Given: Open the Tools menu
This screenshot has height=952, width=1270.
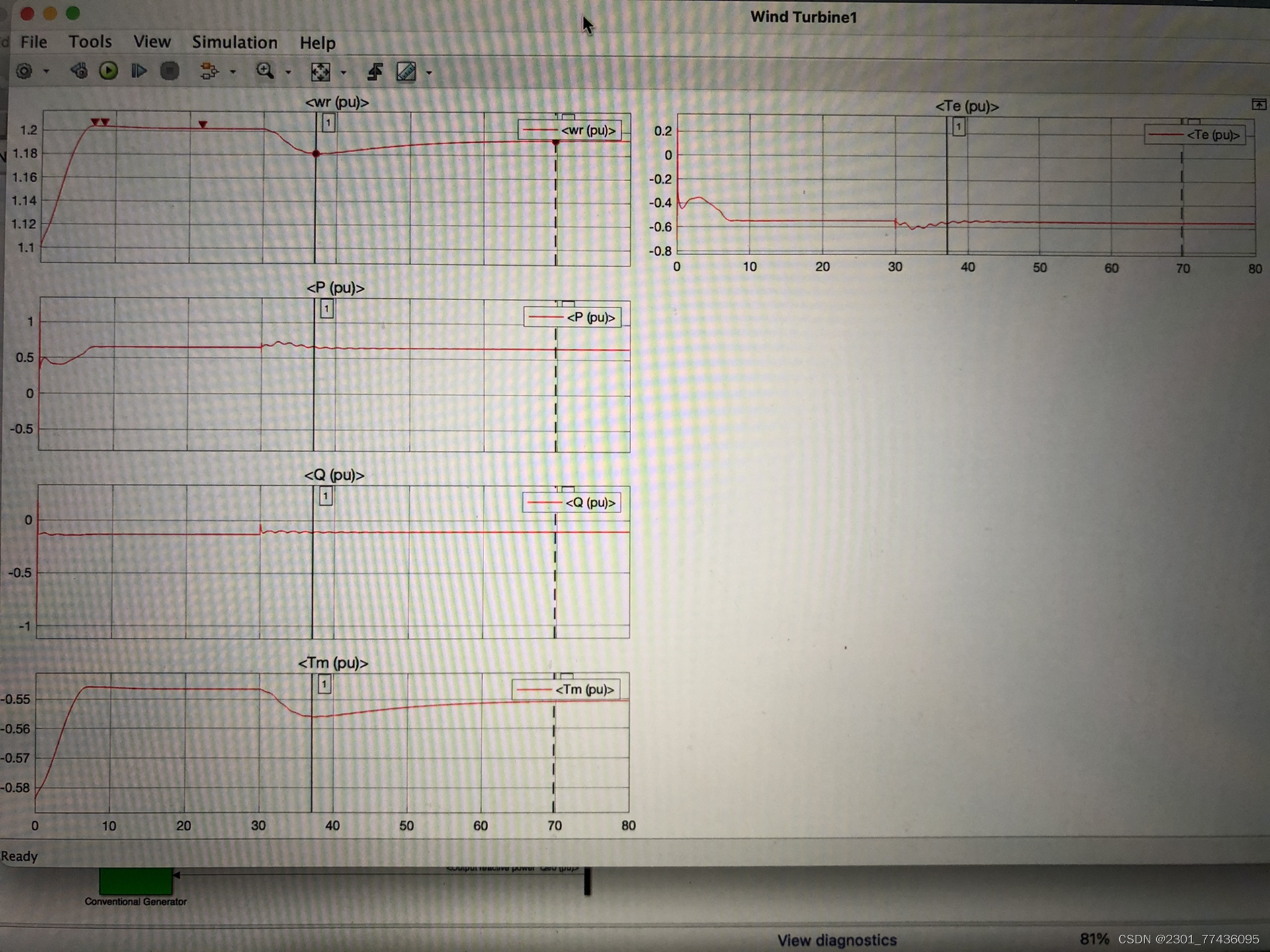Looking at the screenshot, I should 90,42.
